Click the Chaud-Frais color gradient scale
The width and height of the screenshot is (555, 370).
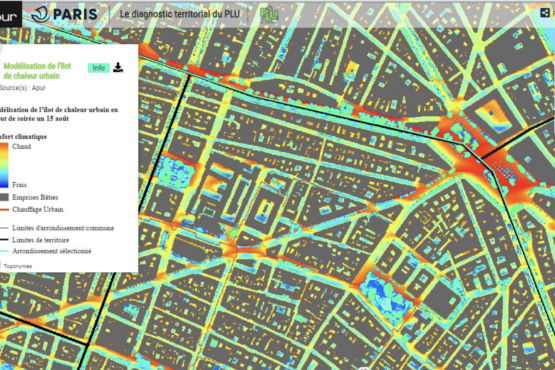[4, 165]
